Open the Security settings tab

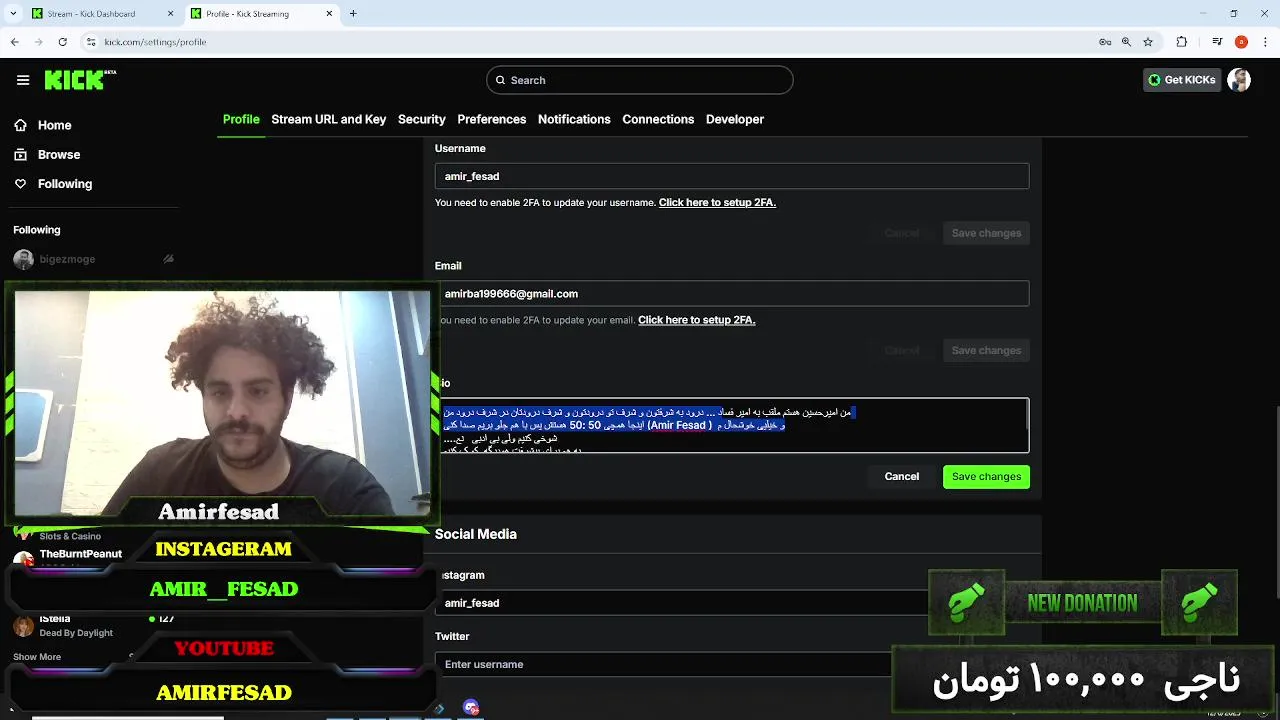tap(421, 119)
